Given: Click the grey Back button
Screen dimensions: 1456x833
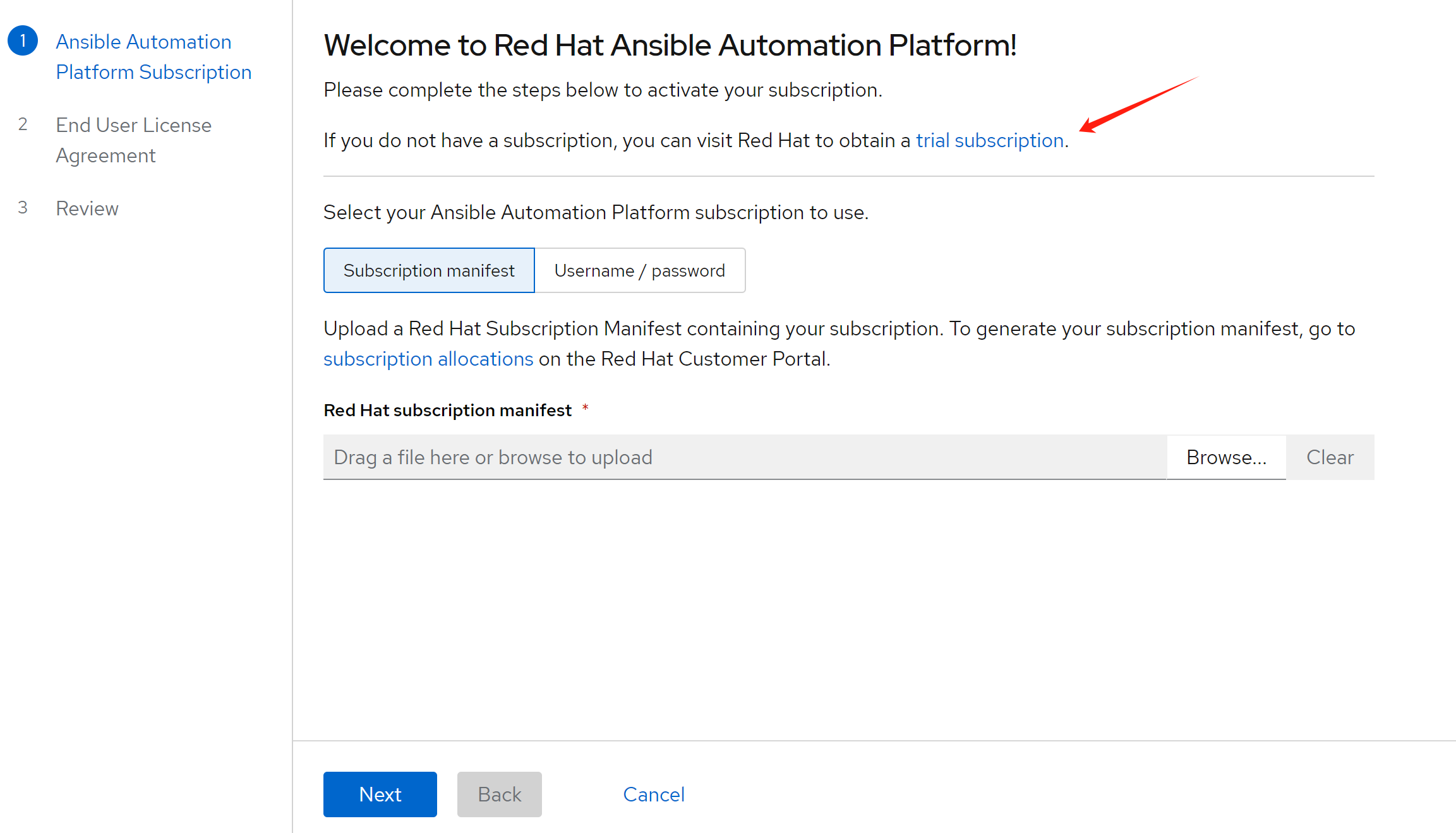Looking at the screenshot, I should pos(499,794).
